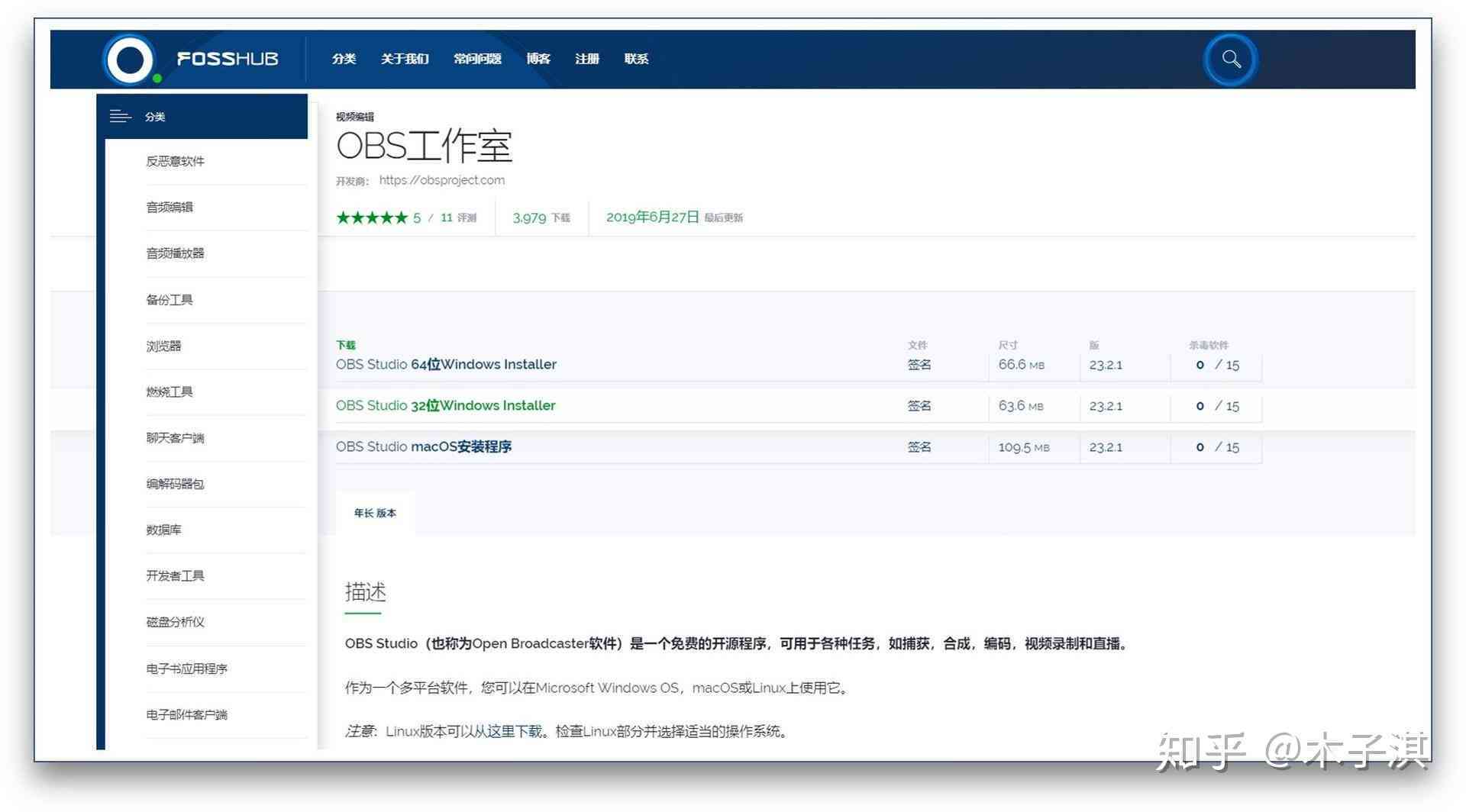Viewport: 1466px width, 812px height.
Task: Open 分类 in top navigation
Action: [344, 59]
